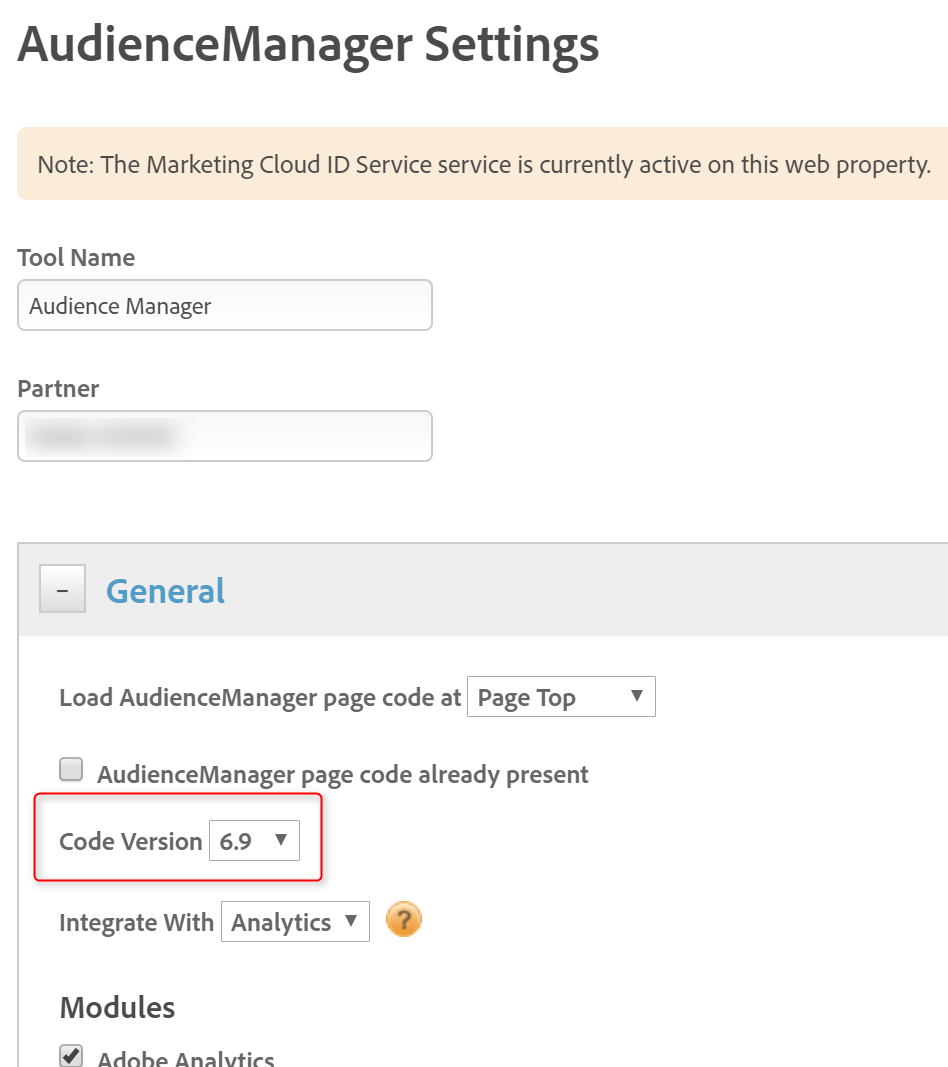The image size is (948, 1067).
Task: Expand the Integrate With Analytics dropdown
Action: point(295,922)
